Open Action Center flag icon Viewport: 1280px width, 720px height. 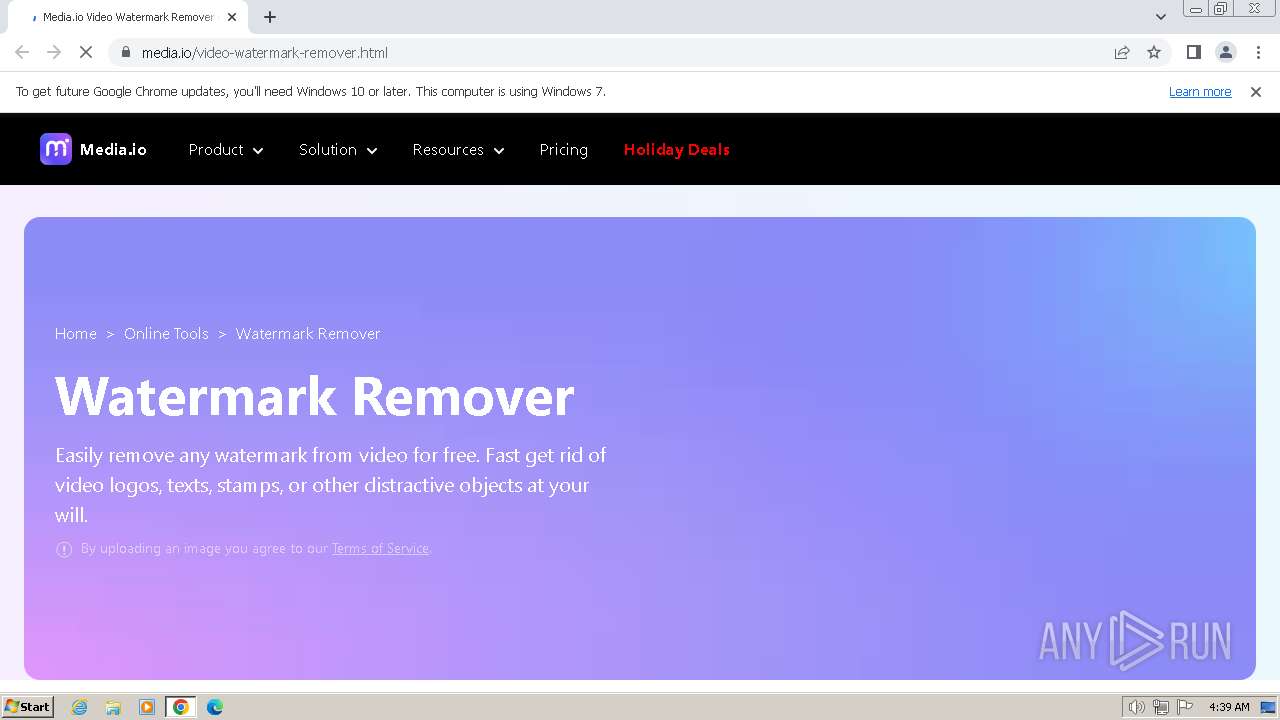[x=1185, y=707]
